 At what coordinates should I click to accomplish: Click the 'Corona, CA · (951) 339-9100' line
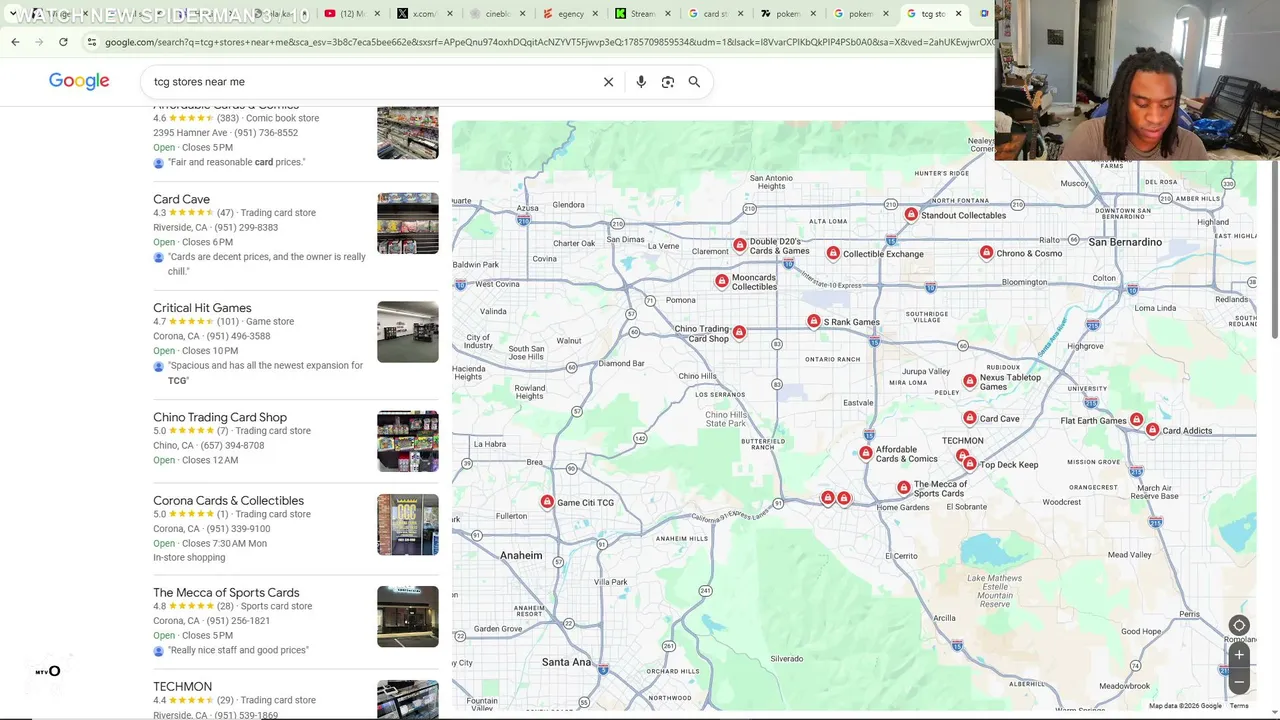coord(211,528)
